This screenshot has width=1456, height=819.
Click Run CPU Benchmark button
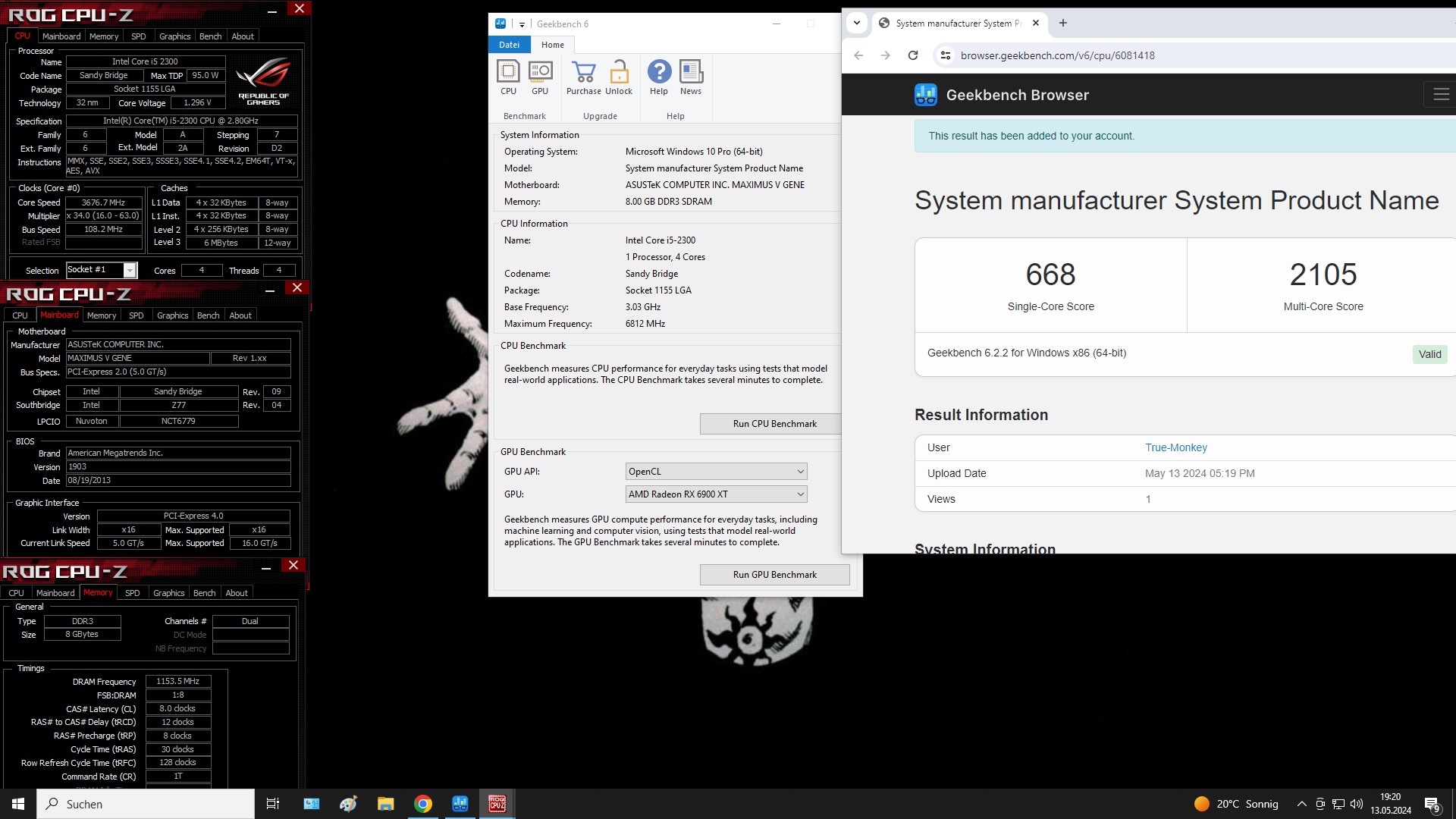click(x=770, y=424)
